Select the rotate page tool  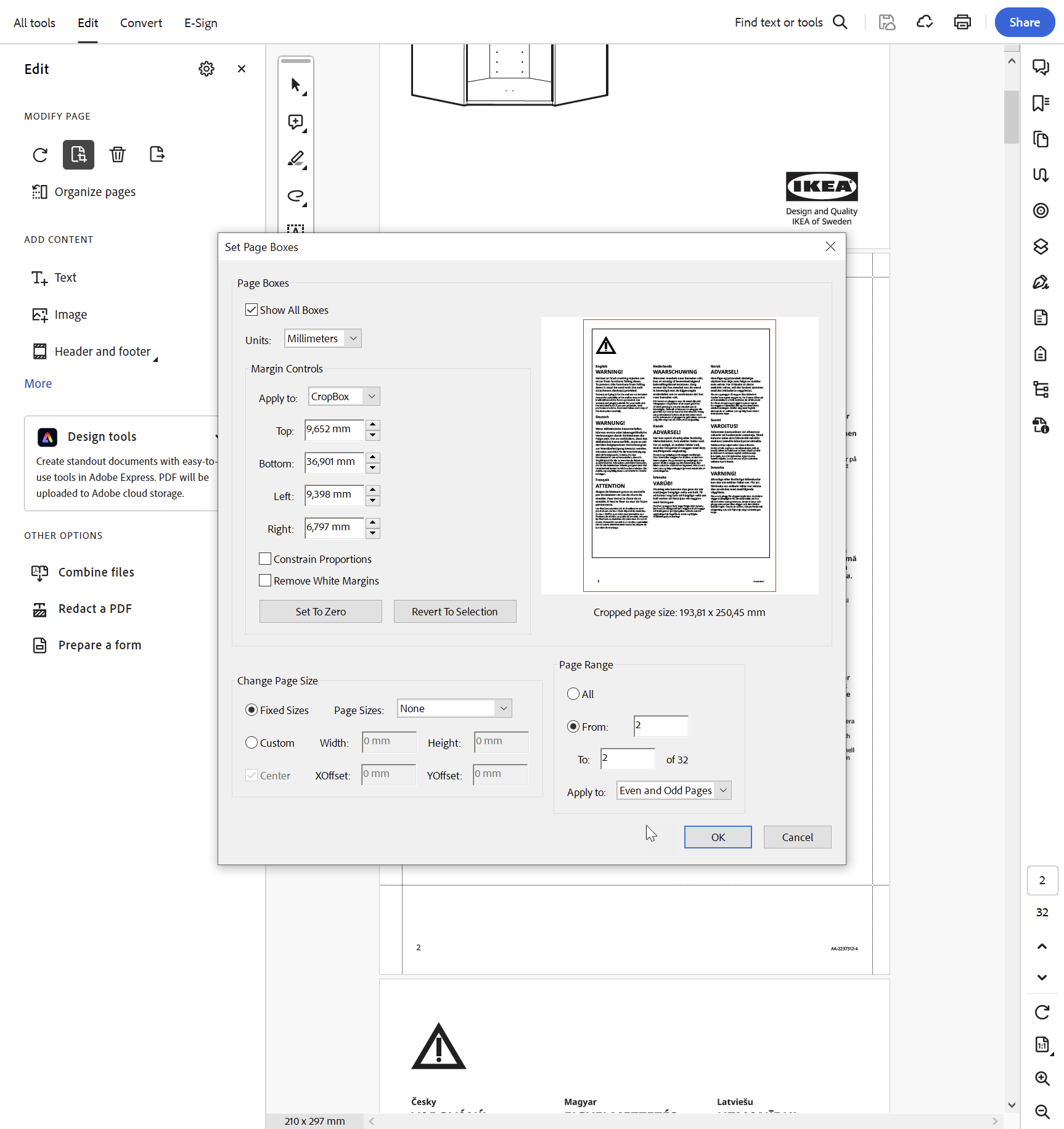(x=39, y=155)
